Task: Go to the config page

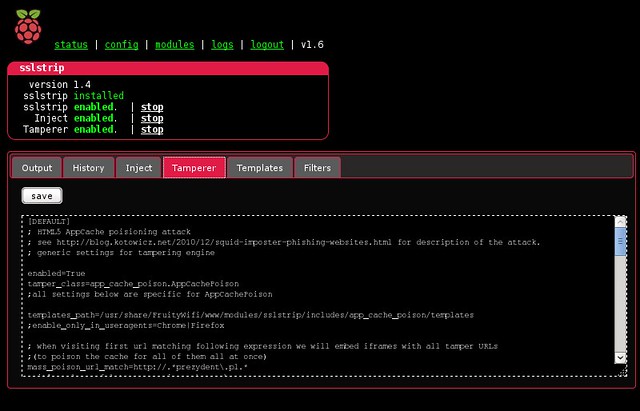Action: pyautogui.click(x=121, y=44)
